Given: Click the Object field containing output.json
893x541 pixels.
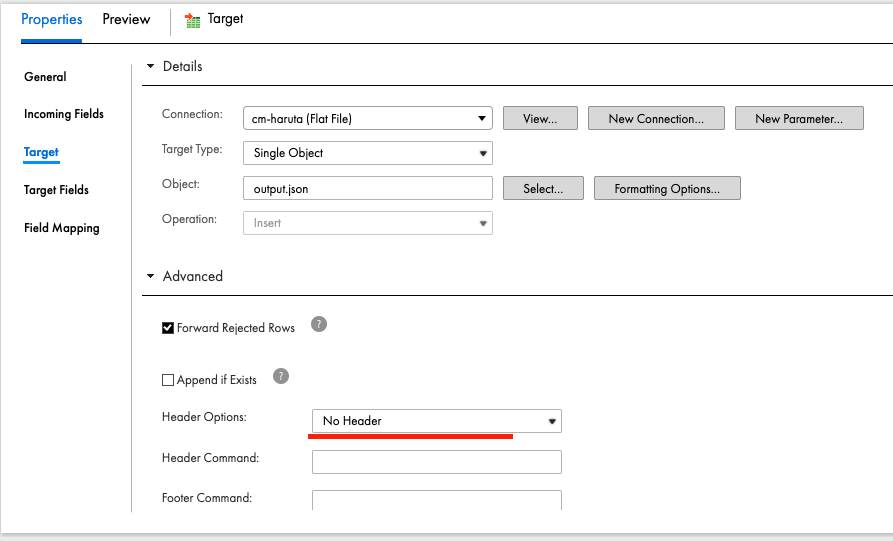Looking at the screenshot, I should [x=368, y=188].
